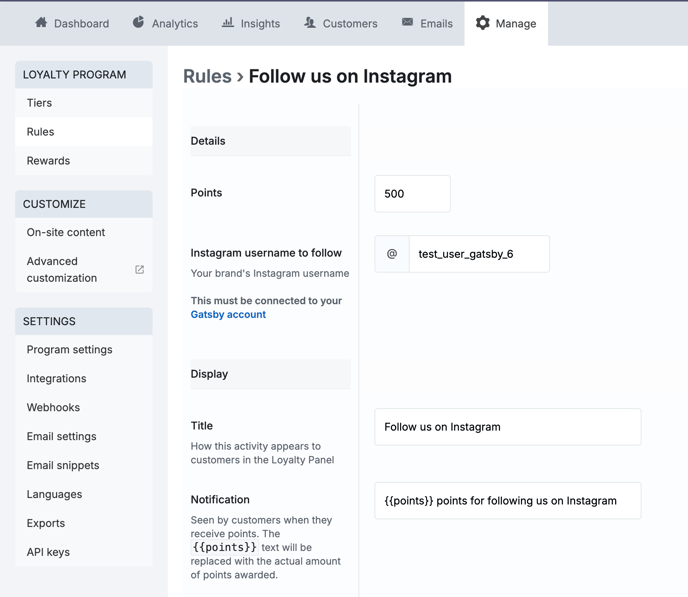Screen dimensions: 688x597
Task: Click the Insights bar chart icon
Action: pos(228,23)
